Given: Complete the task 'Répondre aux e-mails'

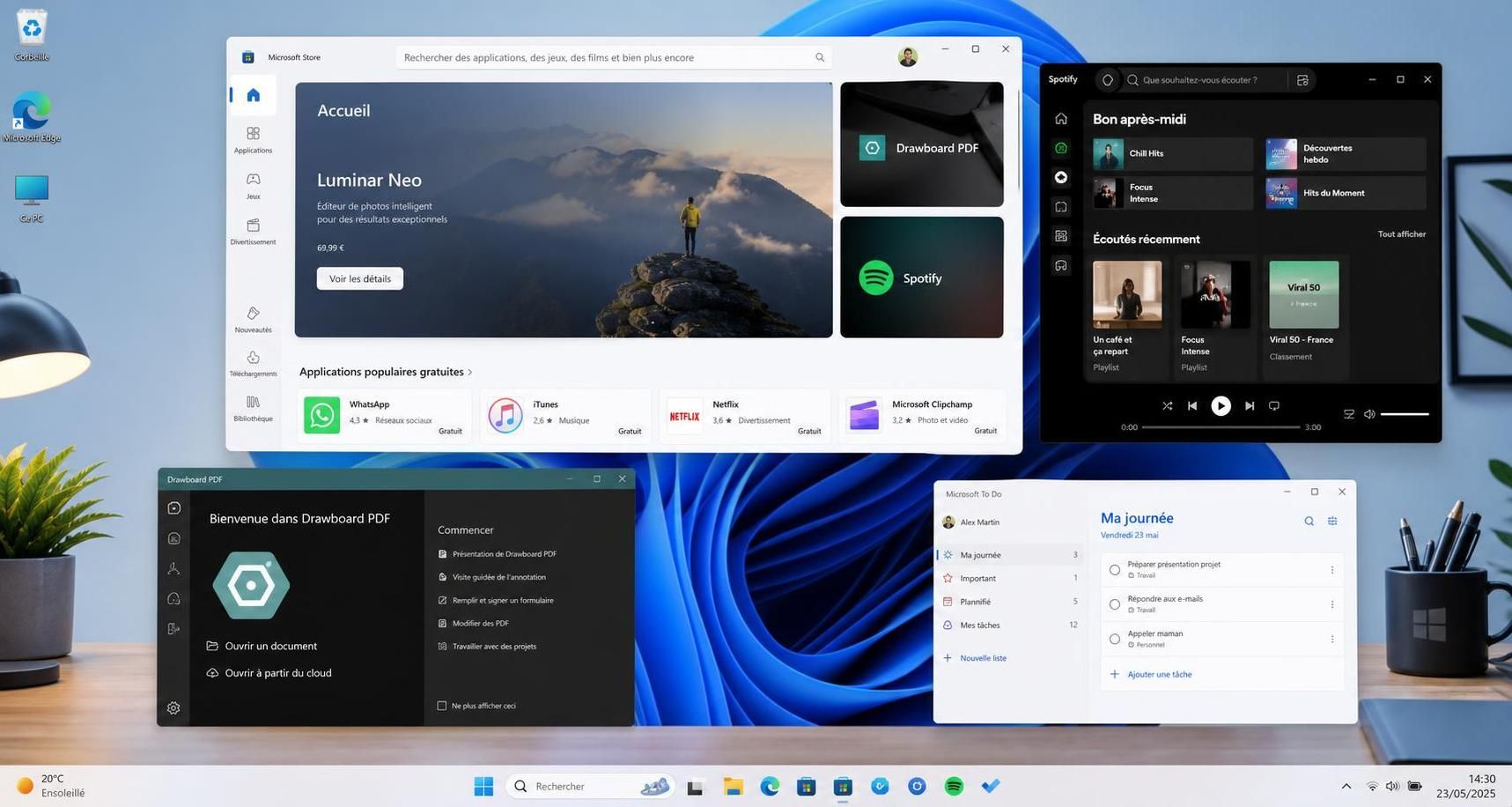Looking at the screenshot, I should point(1115,604).
